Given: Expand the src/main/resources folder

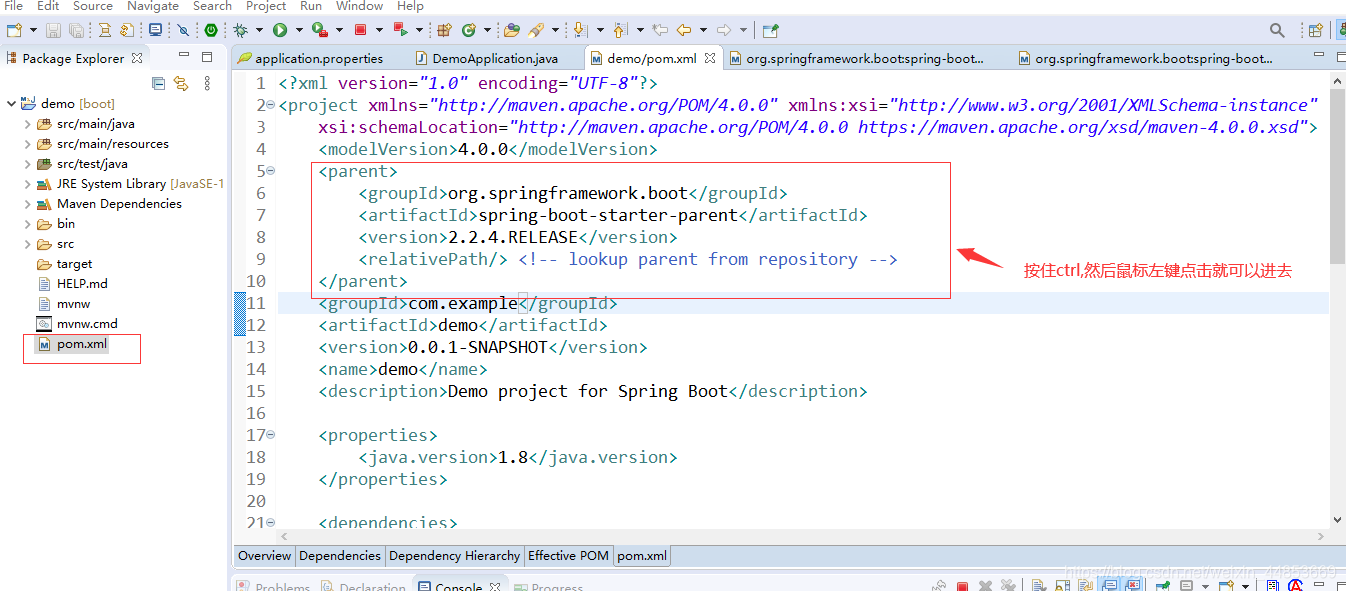Looking at the screenshot, I should [27, 144].
